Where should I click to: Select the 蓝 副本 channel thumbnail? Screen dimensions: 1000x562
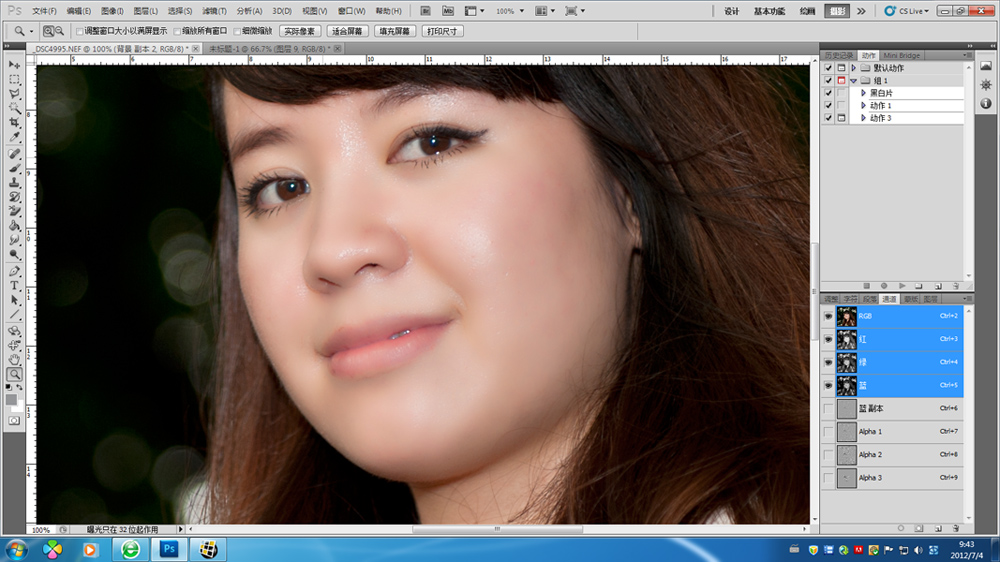pos(846,409)
